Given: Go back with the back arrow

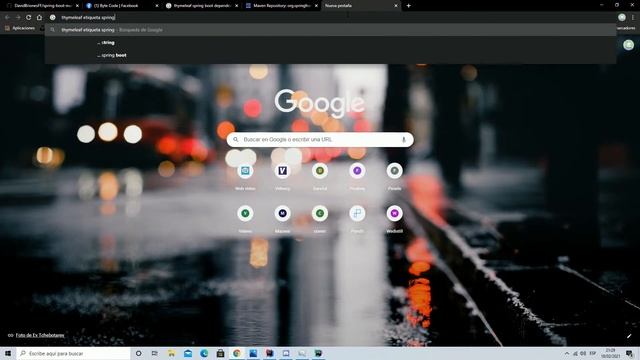Looking at the screenshot, I should [7, 18].
